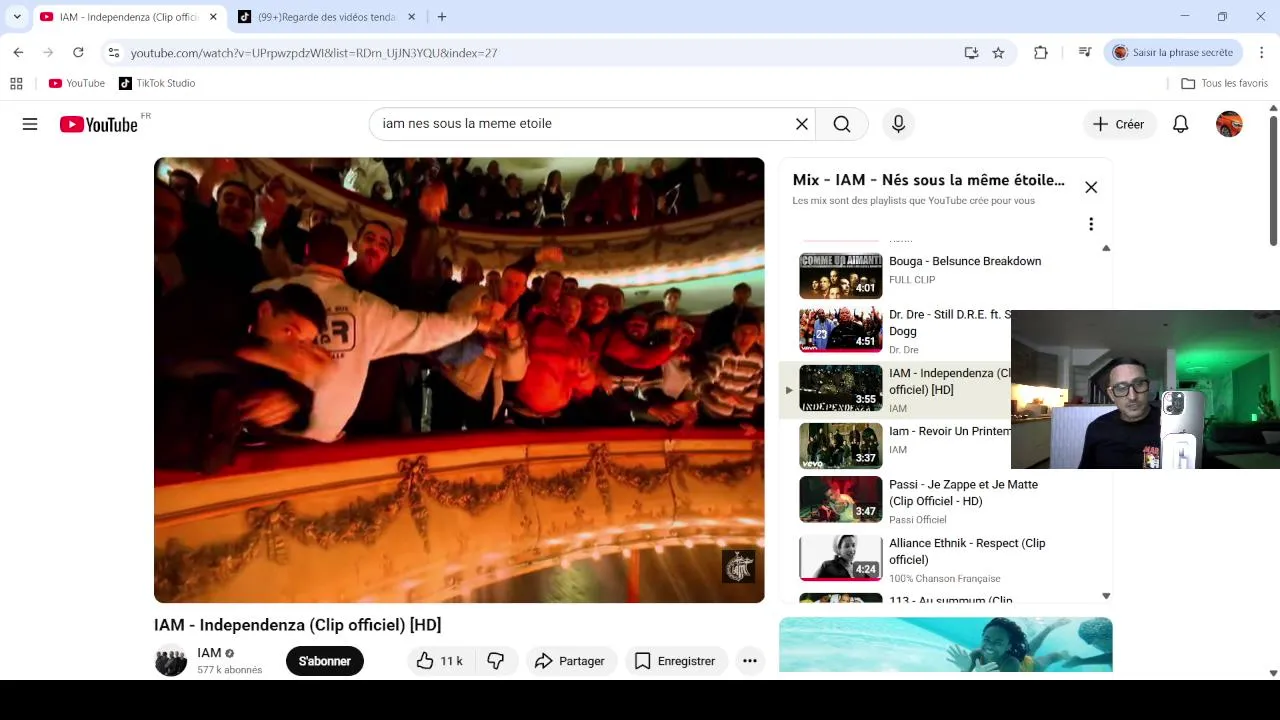The width and height of the screenshot is (1280, 720).
Task: Start voice search with microphone icon
Action: point(898,124)
